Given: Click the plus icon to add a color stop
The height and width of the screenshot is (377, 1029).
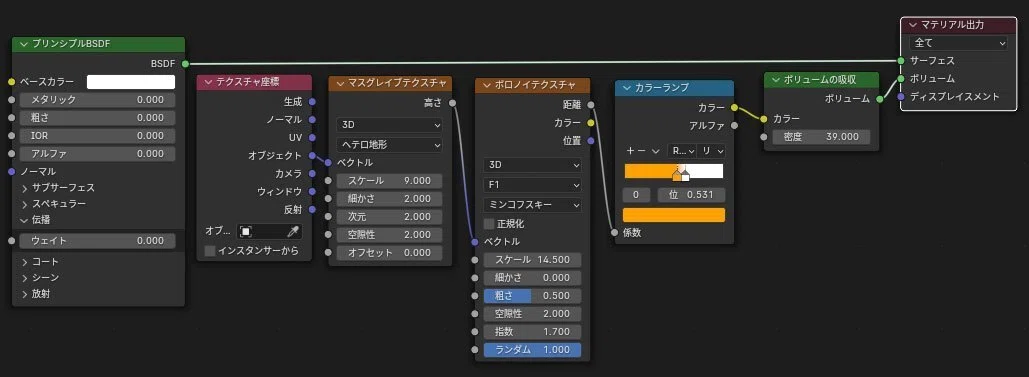Looking at the screenshot, I should [631, 150].
